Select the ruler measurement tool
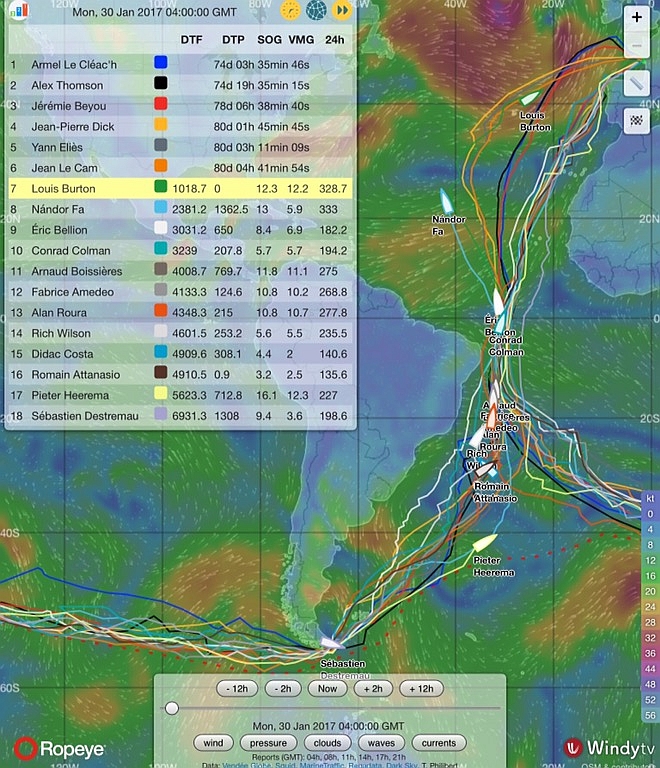The height and width of the screenshot is (768, 660). (637, 84)
